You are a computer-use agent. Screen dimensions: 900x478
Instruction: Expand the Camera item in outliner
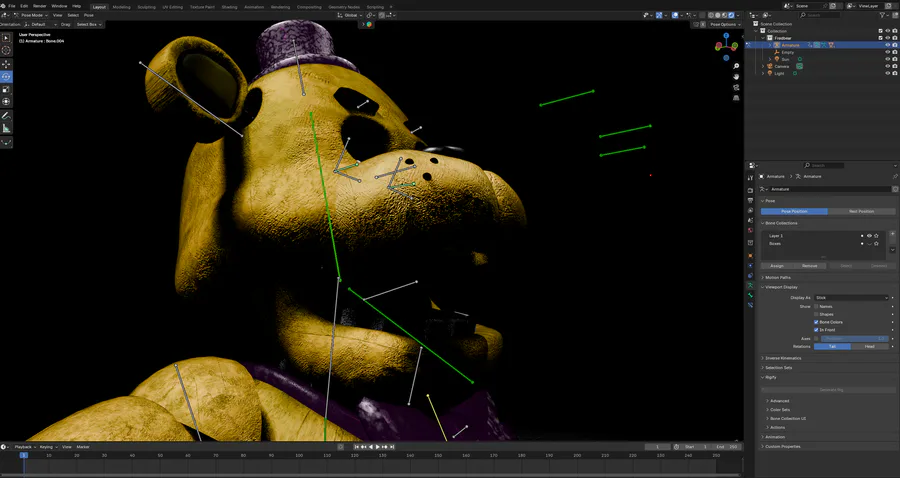point(763,66)
